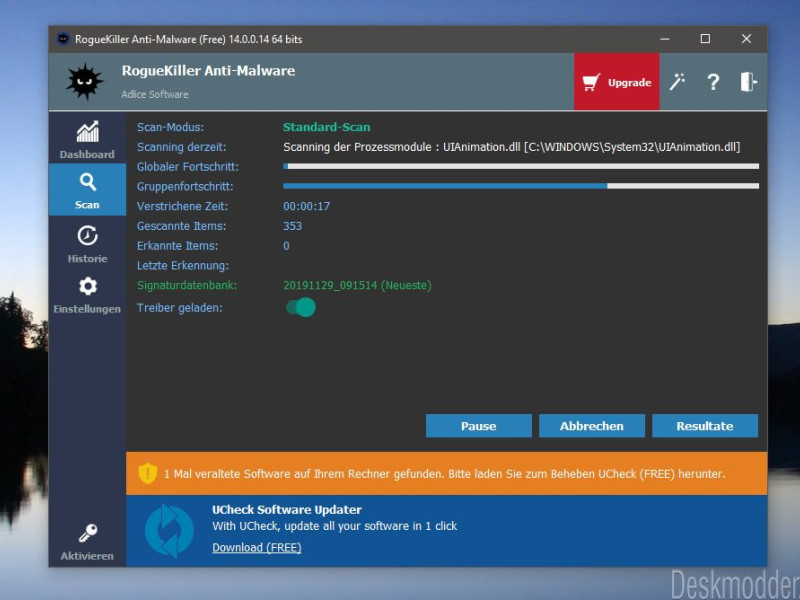Click the Gruppenfortschritt progress bar
This screenshot has height=600, width=800.
pos(521,186)
